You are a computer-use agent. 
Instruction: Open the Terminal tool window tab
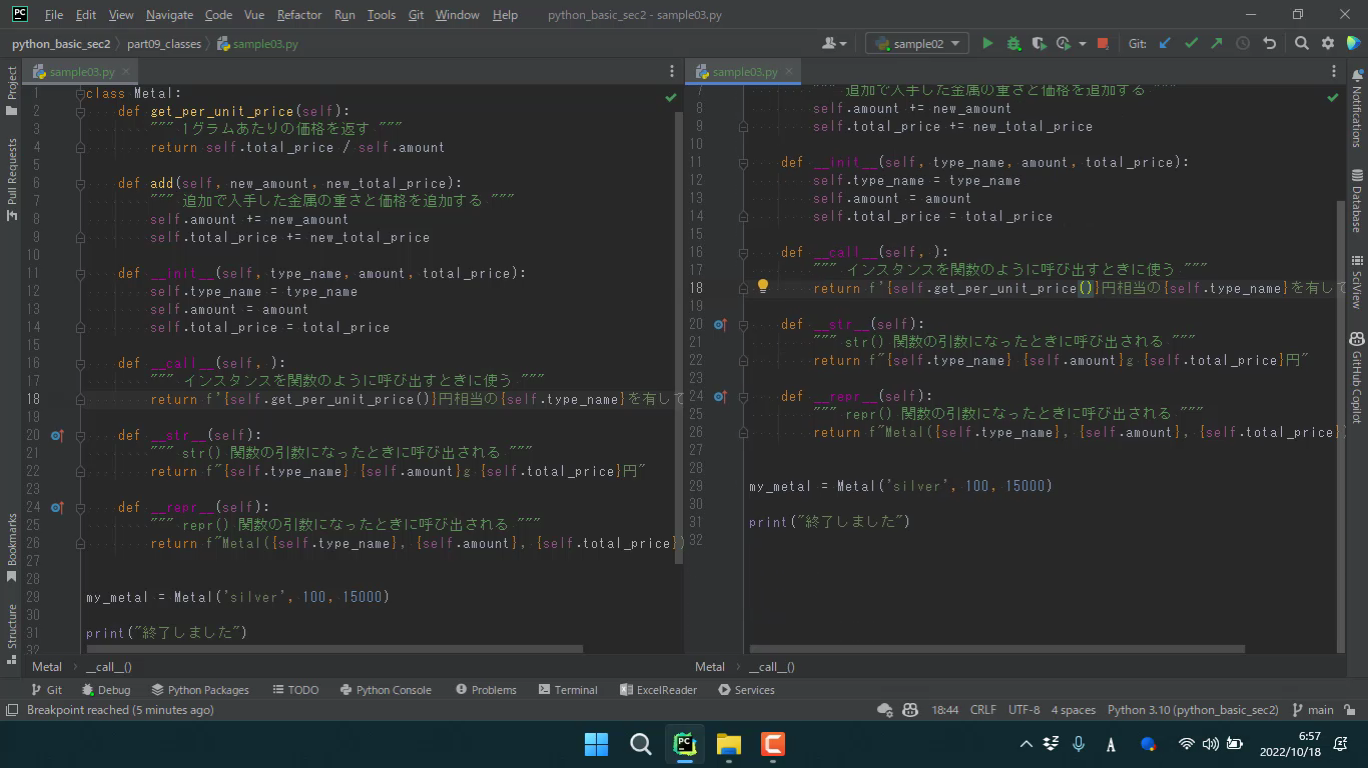(x=568, y=690)
